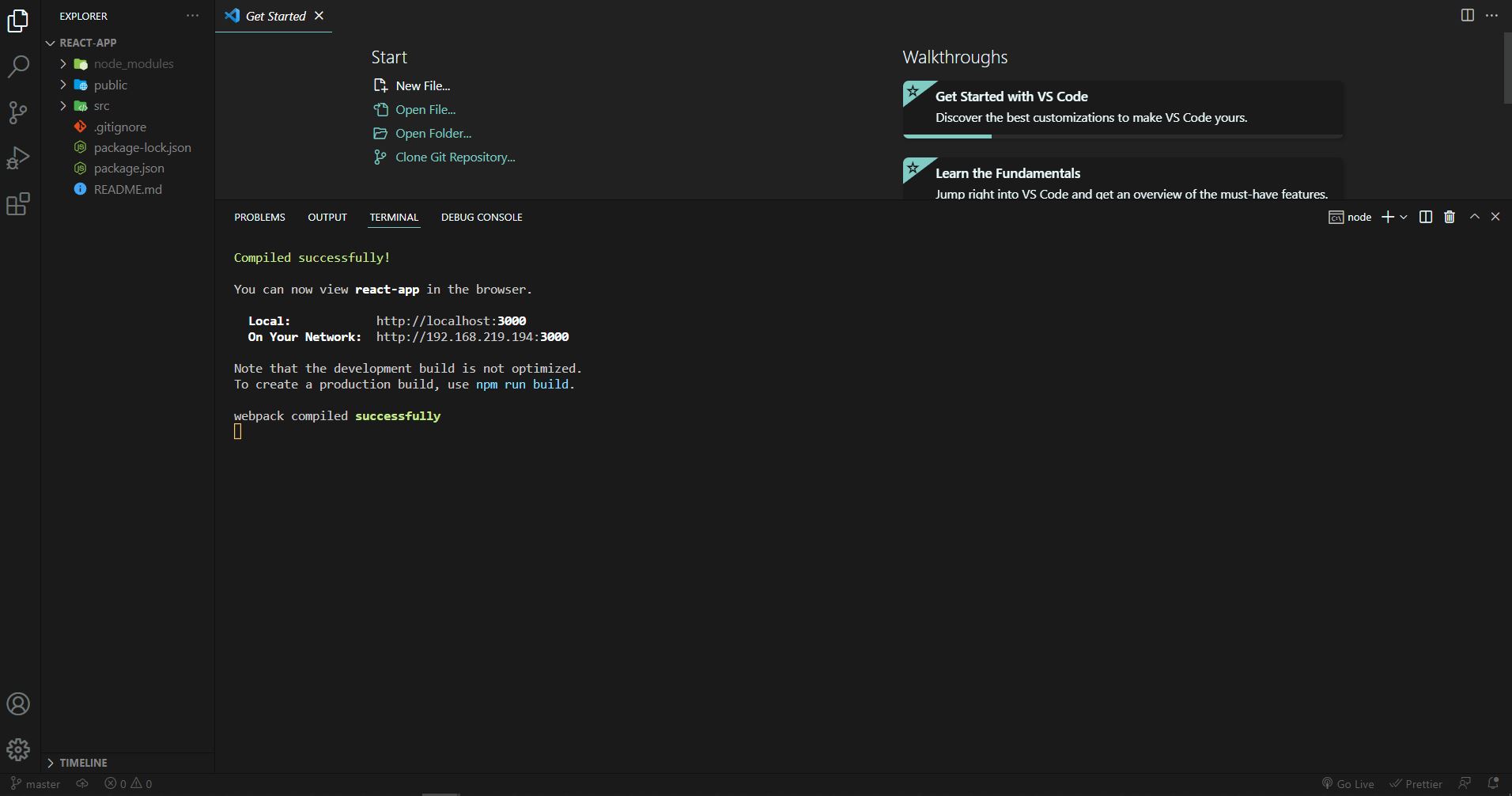Open package-lock.json file
The width and height of the screenshot is (1512, 796).
tap(127, 148)
